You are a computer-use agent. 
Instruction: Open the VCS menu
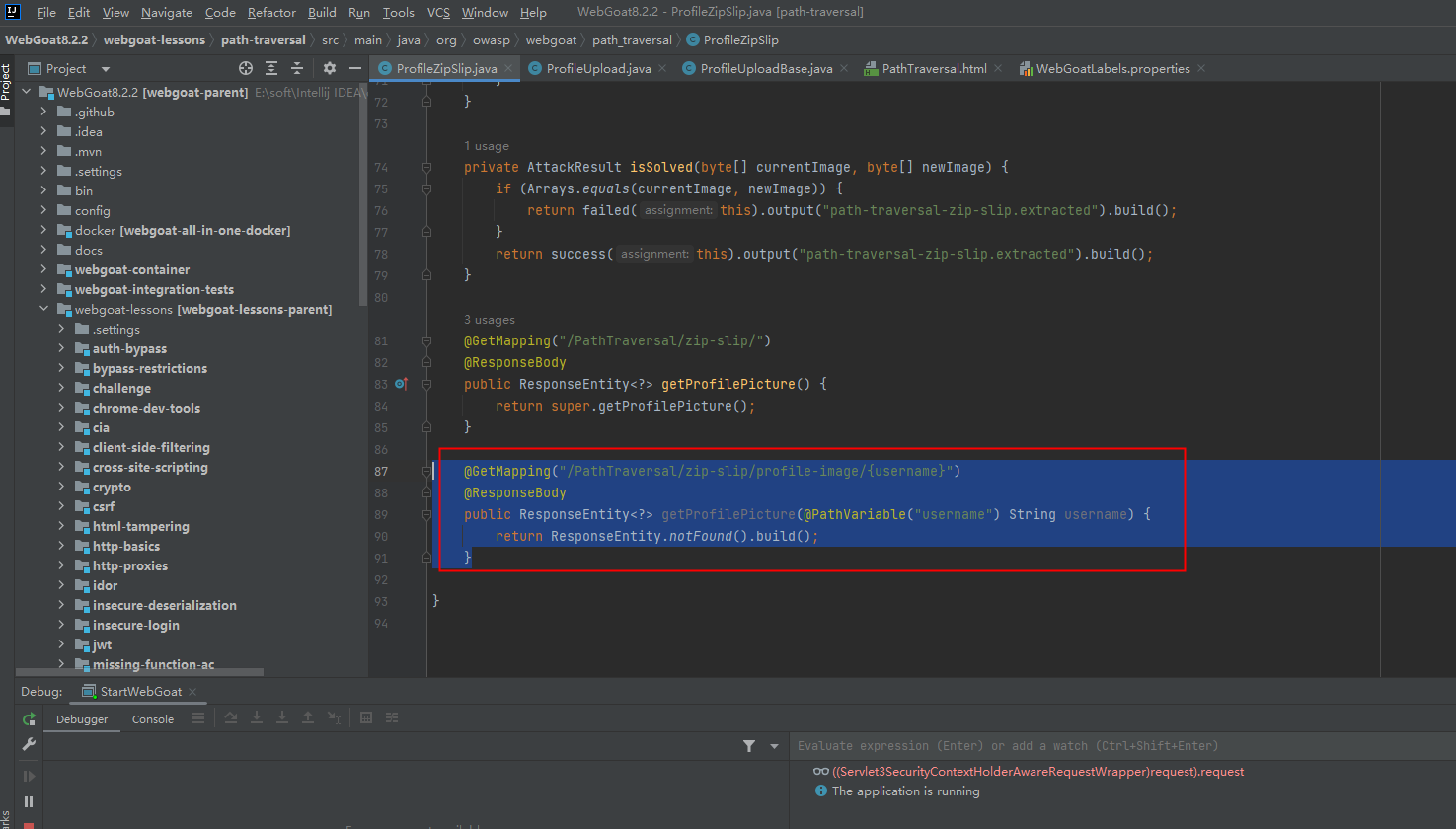[x=438, y=12]
